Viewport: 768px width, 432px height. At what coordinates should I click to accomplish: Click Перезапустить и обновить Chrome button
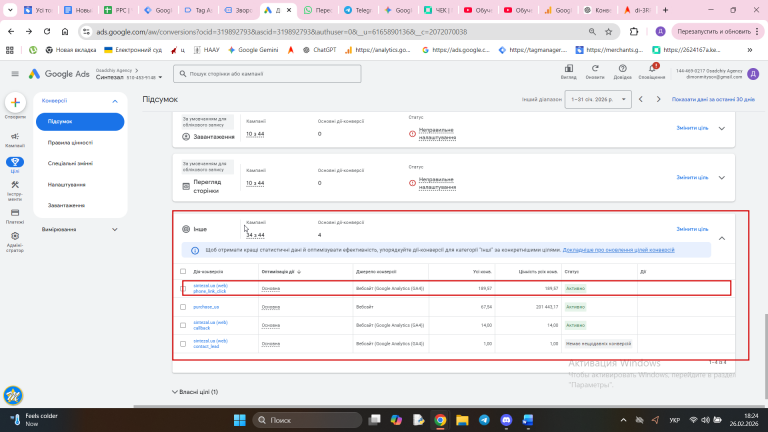(x=718, y=31)
